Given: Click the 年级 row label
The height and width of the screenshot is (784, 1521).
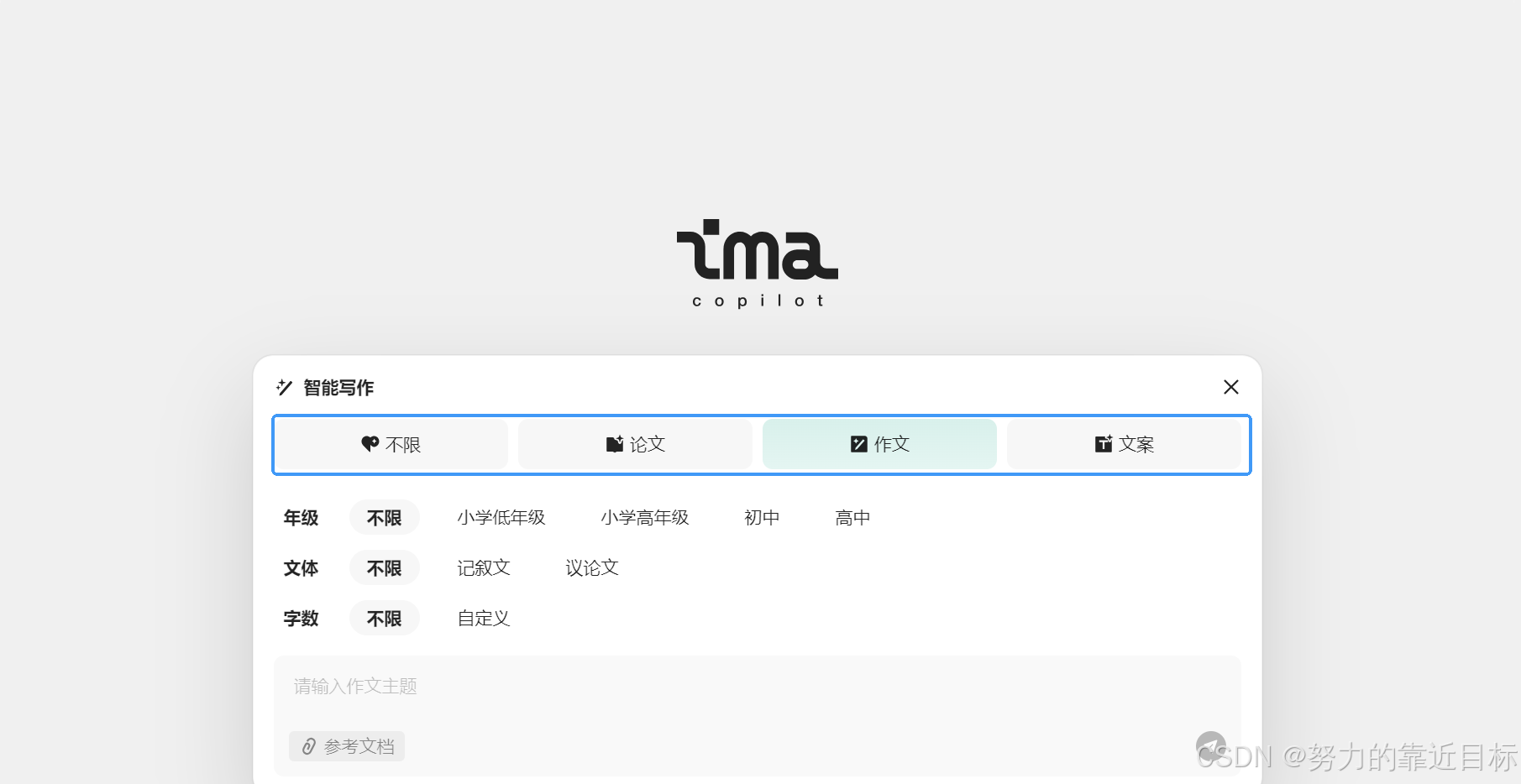Looking at the screenshot, I should click(x=301, y=518).
